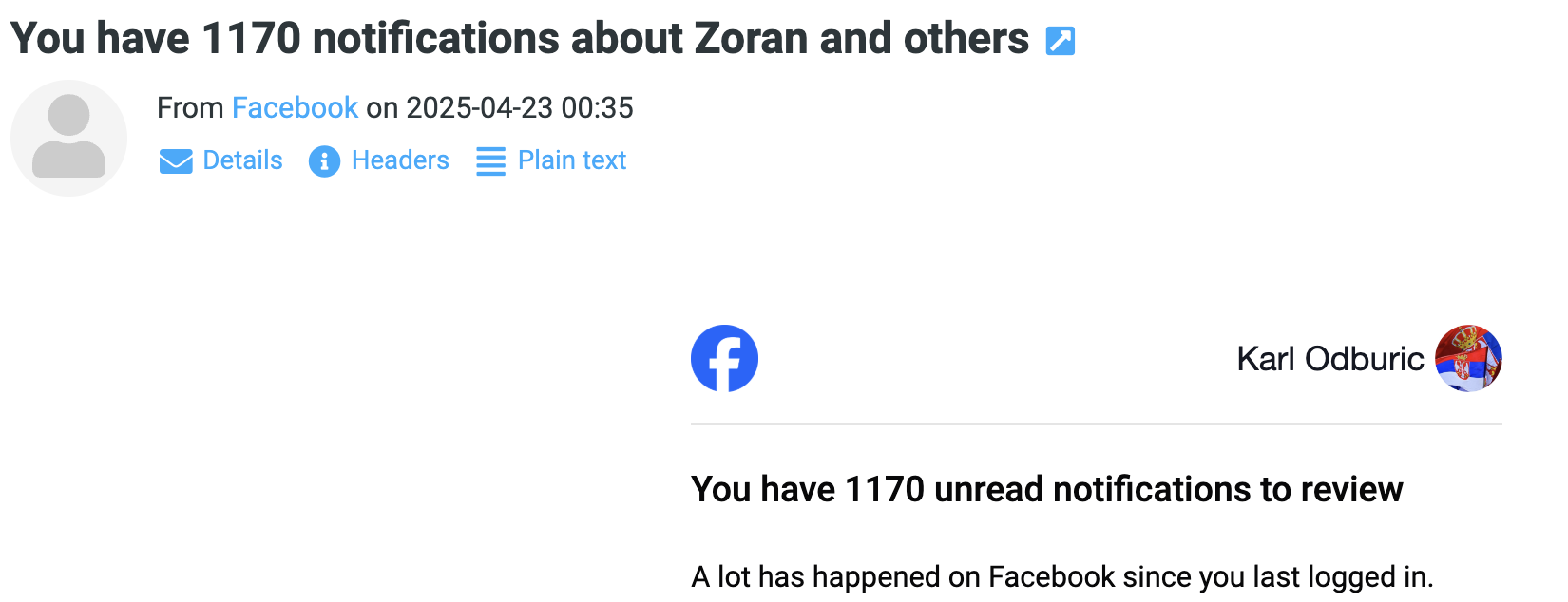Click the info circle icon beside Headers

(x=324, y=161)
